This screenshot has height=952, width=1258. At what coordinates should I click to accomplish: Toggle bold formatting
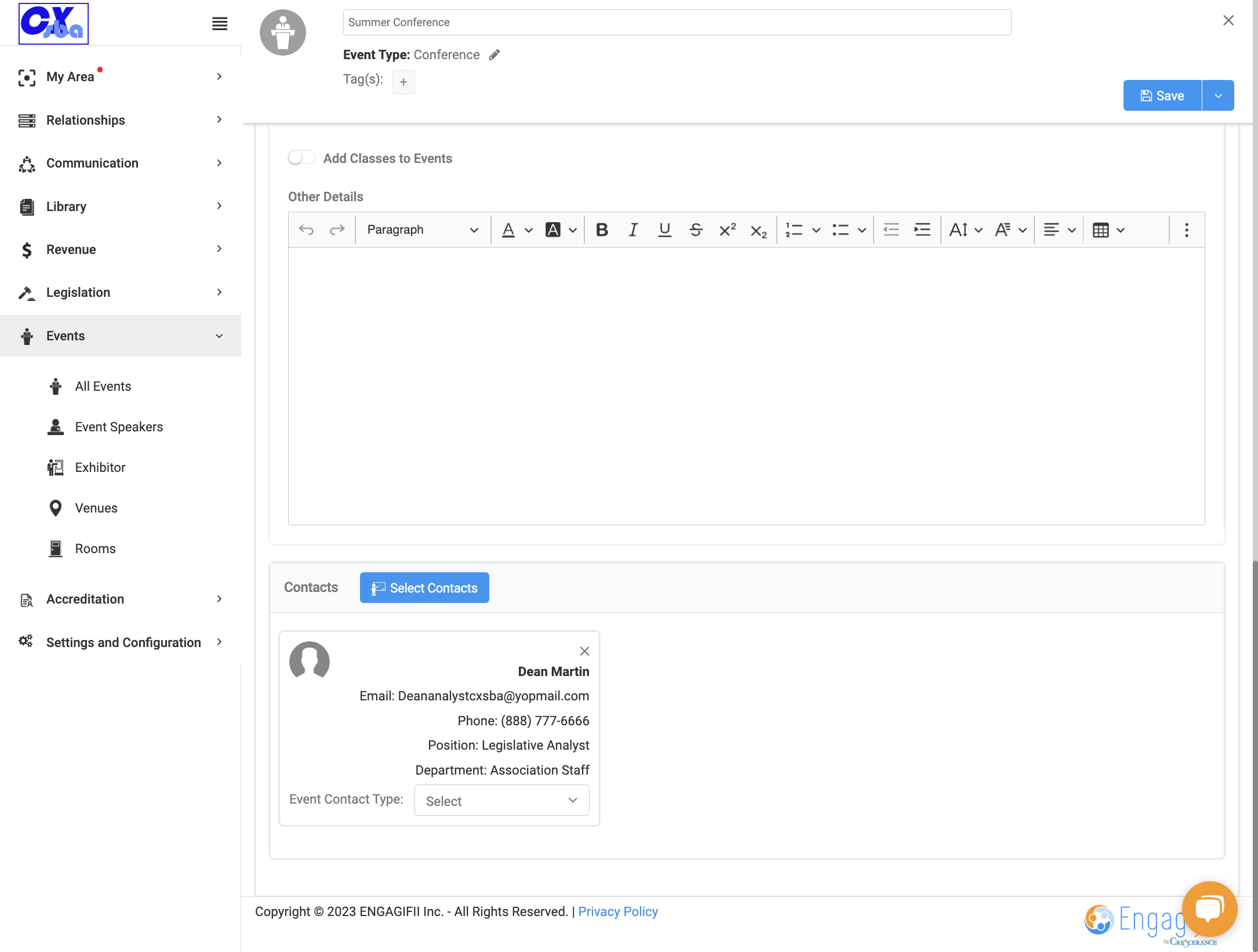point(602,230)
